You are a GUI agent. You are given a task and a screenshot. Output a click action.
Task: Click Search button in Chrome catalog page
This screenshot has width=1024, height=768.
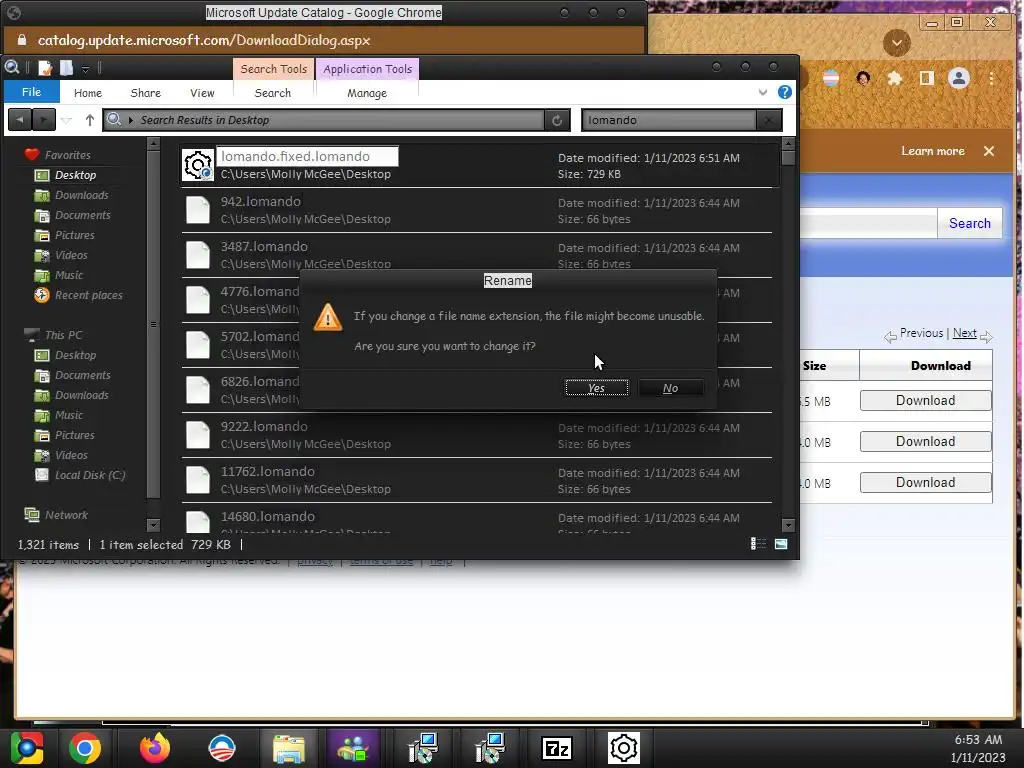coord(969,223)
